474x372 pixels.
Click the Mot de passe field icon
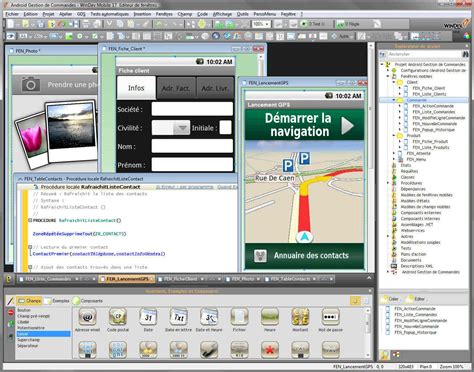pos(331,317)
